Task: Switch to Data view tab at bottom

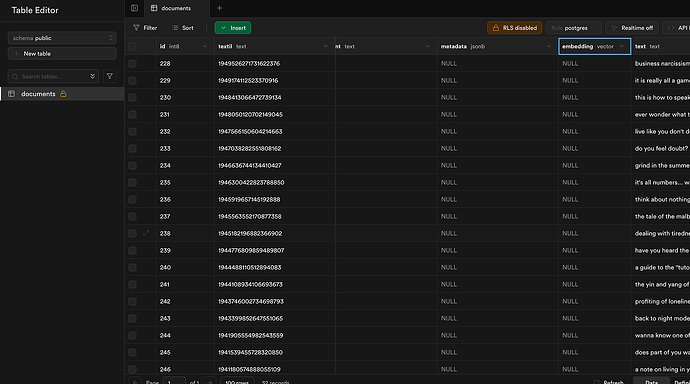Action: tap(651, 381)
